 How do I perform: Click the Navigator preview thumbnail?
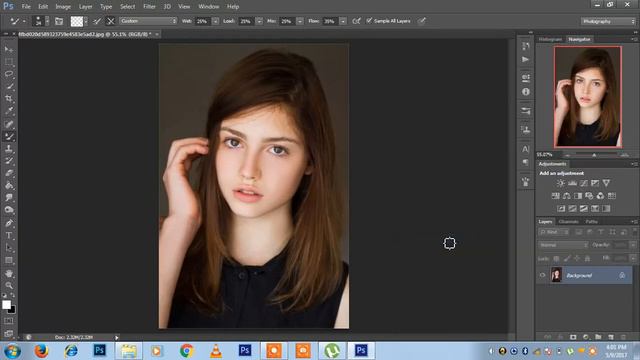[x=588, y=97]
